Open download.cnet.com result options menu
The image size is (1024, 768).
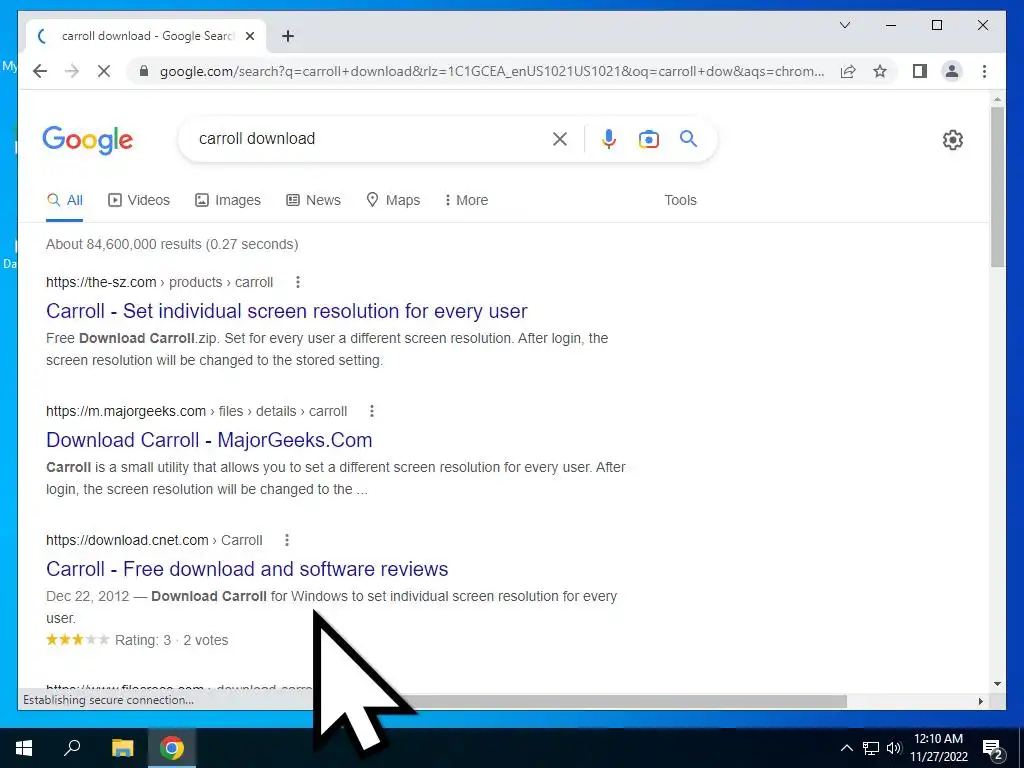(x=287, y=540)
